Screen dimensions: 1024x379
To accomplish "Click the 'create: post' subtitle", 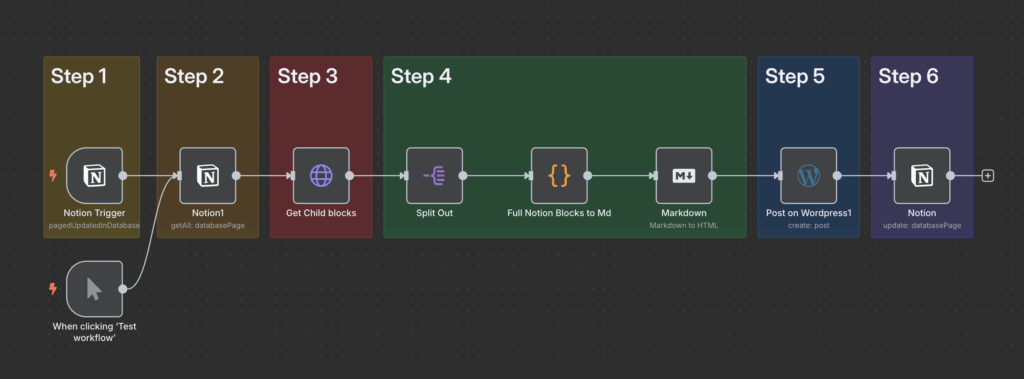I will point(808,225).
